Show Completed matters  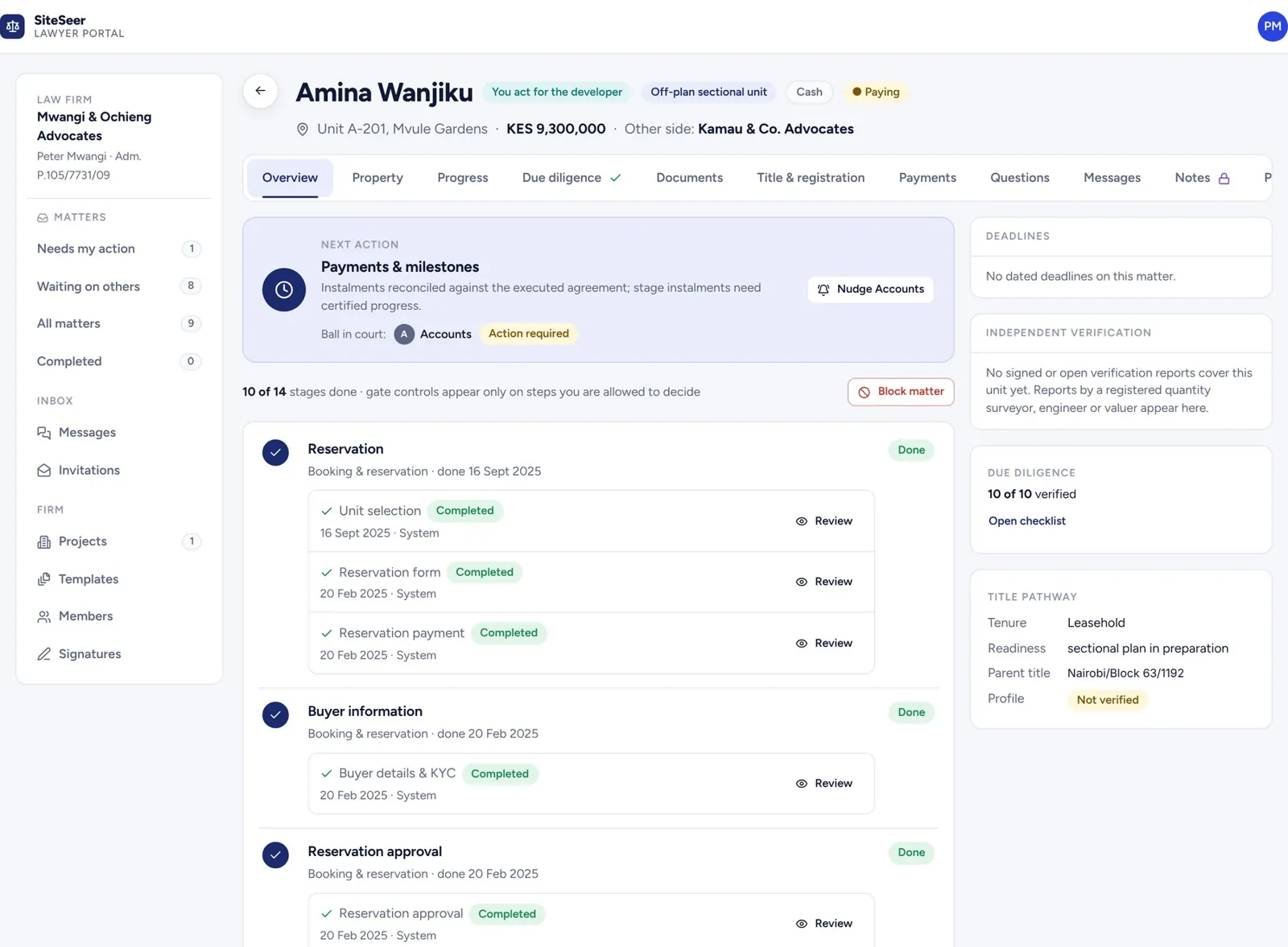119,361
